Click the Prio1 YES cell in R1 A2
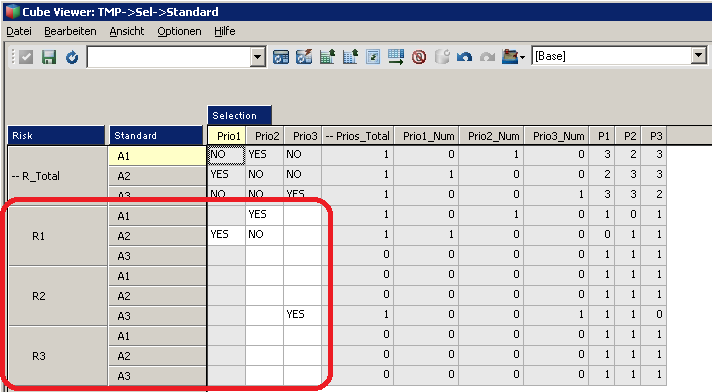 (227, 235)
